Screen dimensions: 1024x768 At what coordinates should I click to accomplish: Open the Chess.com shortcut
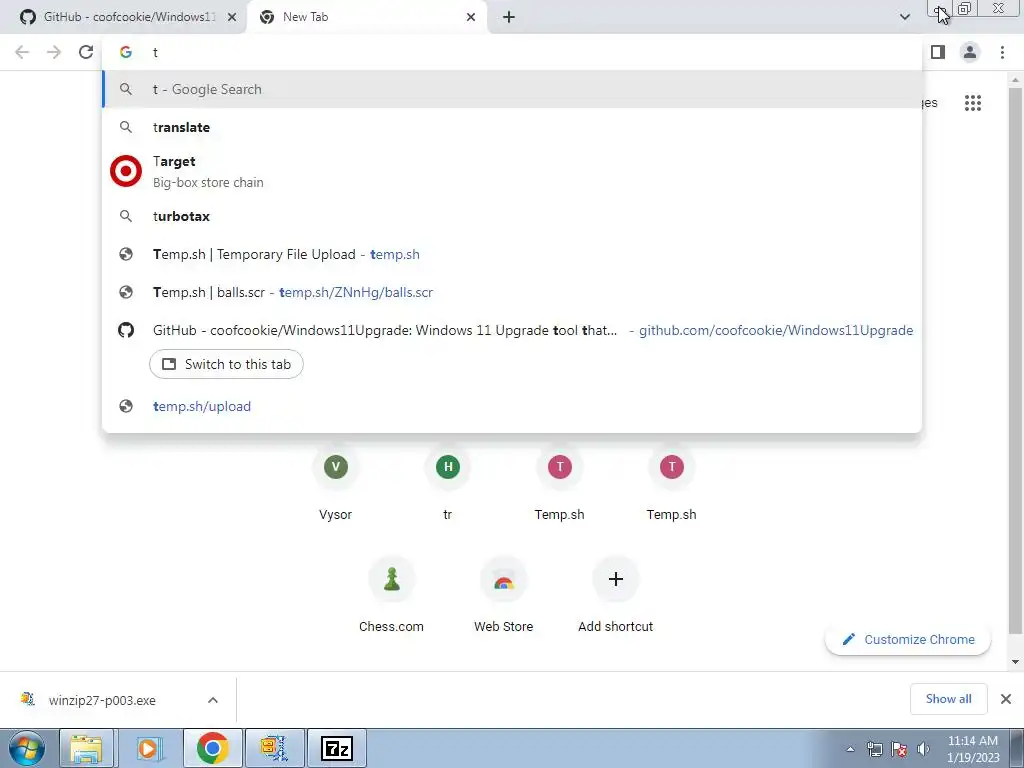[x=392, y=596]
